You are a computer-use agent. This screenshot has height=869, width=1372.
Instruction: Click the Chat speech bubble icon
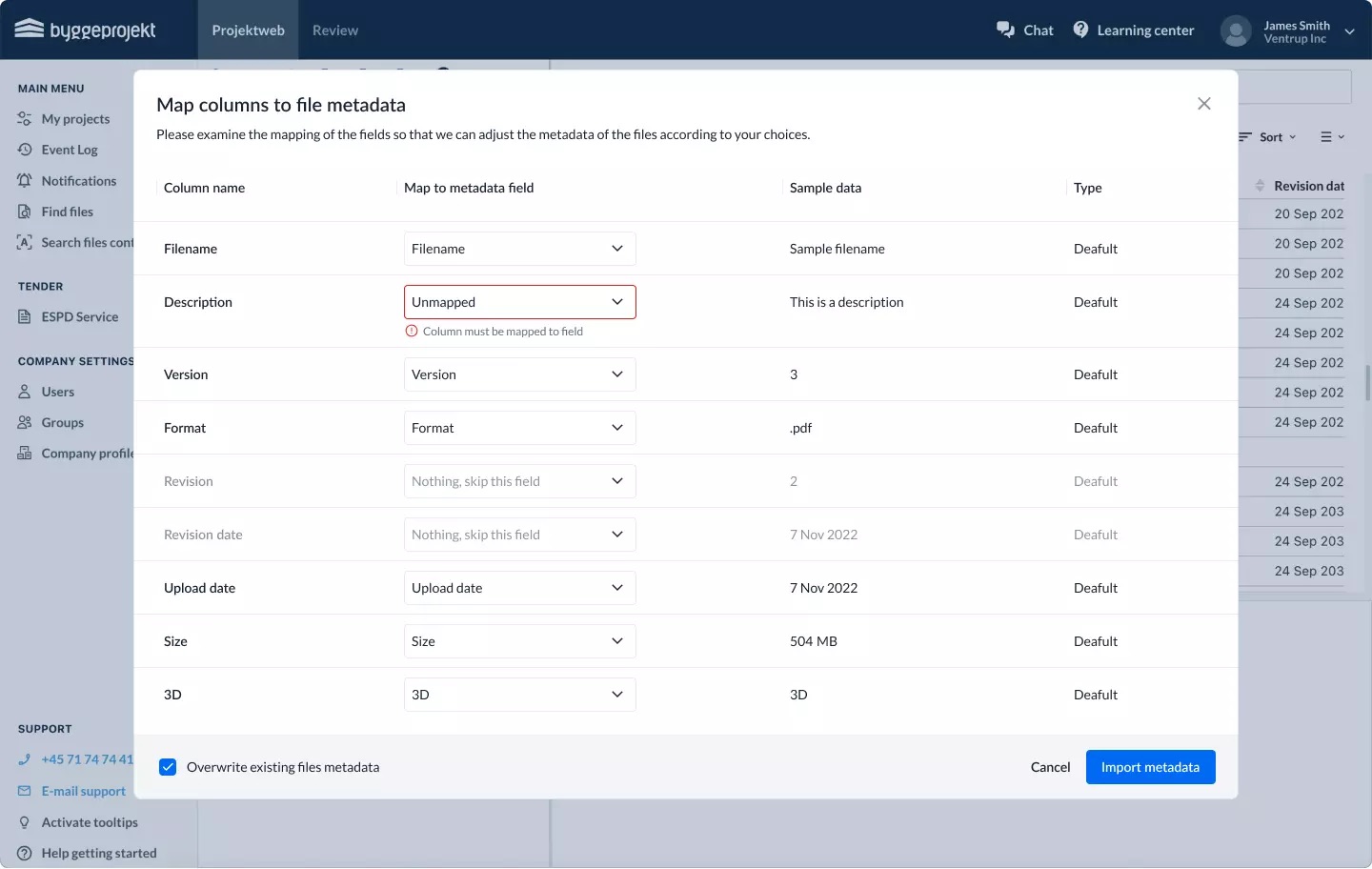(1005, 30)
